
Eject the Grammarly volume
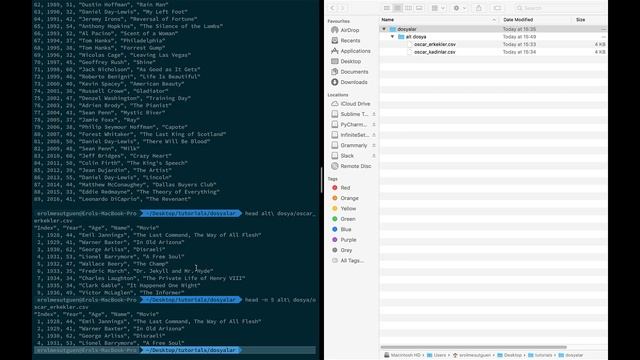coord(374,145)
